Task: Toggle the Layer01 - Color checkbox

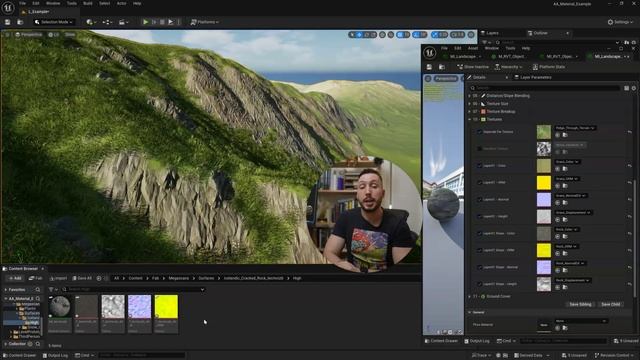Action: [x=479, y=166]
